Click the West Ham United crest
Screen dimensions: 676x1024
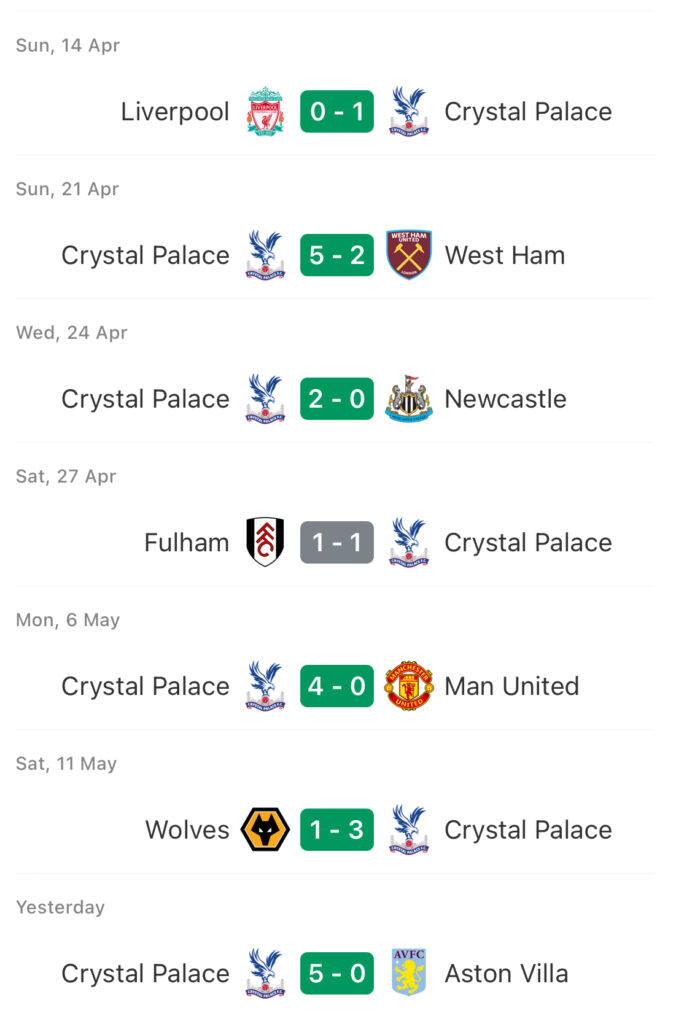(409, 255)
